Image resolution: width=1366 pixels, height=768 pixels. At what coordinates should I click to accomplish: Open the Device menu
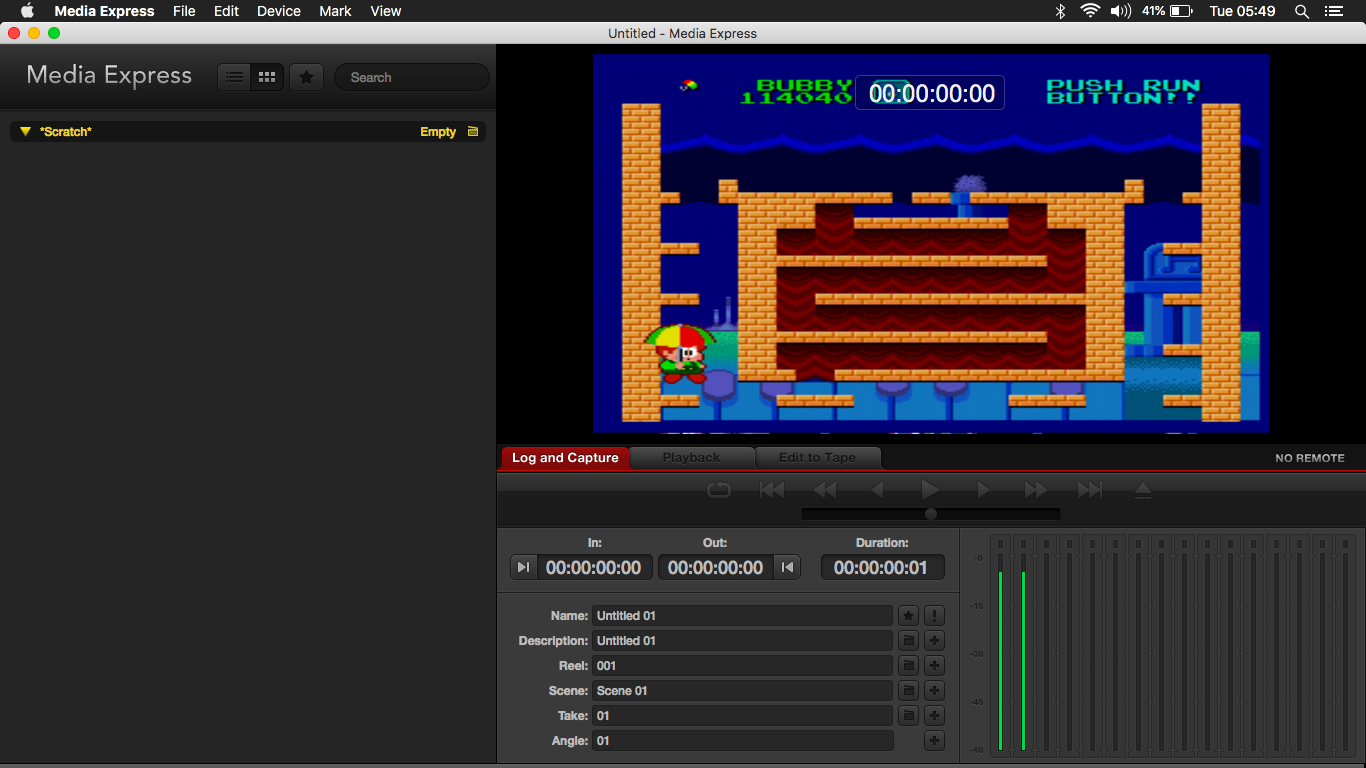(279, 11)
